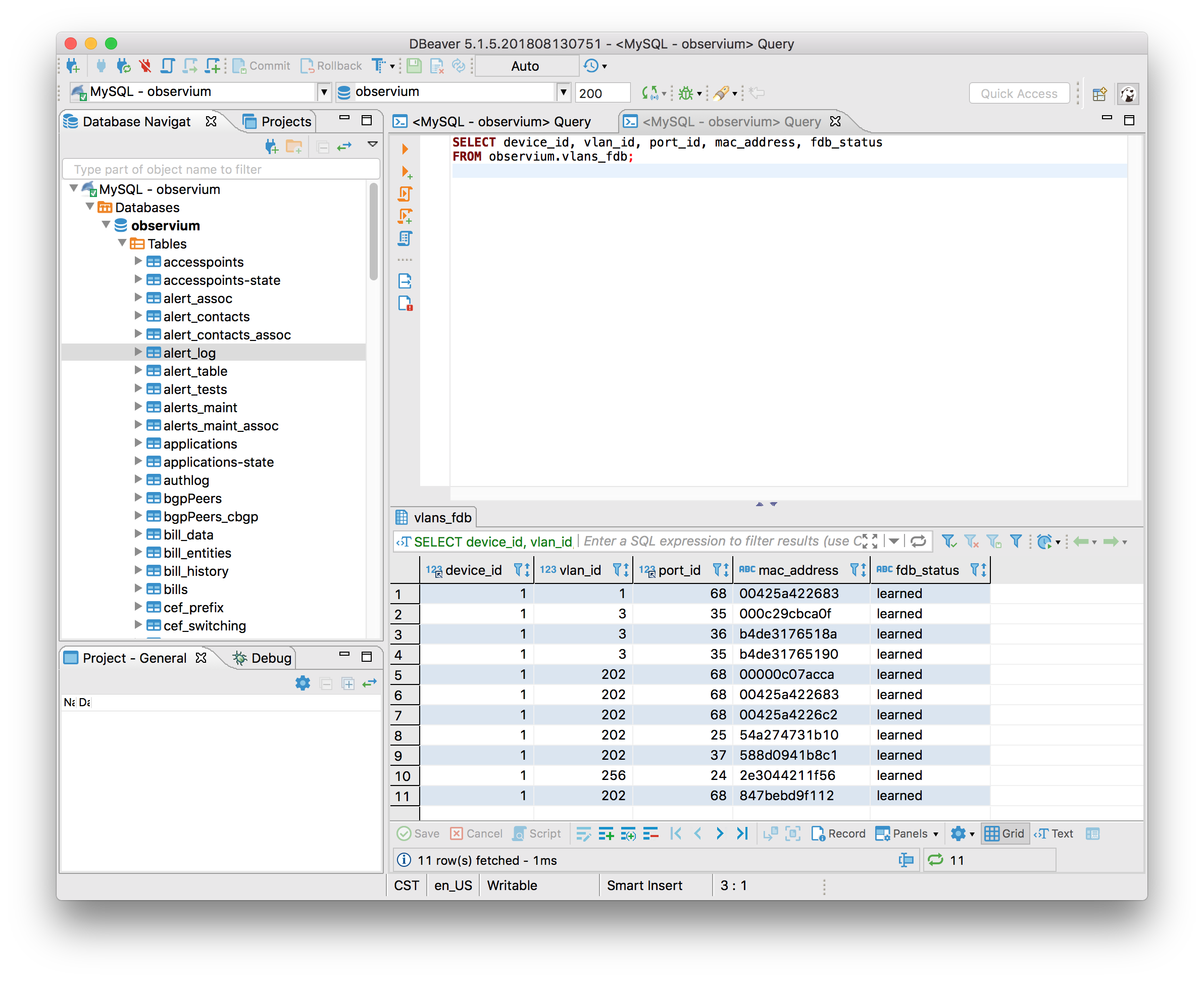
Task: Open Database Navigator view menu triangle
Action: tap(373, 144)
